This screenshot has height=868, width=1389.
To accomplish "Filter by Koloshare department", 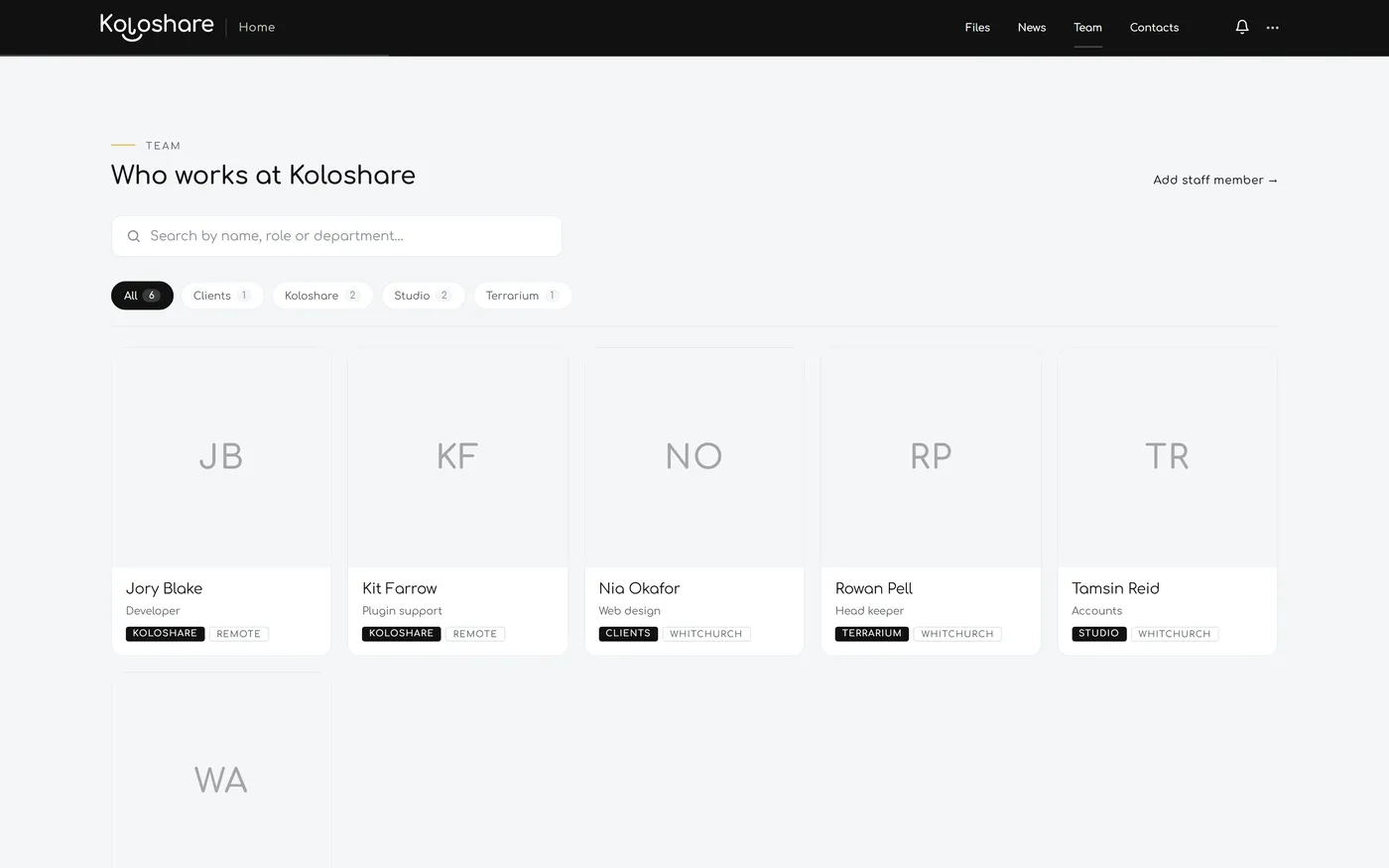I will [x=322, y=296].
